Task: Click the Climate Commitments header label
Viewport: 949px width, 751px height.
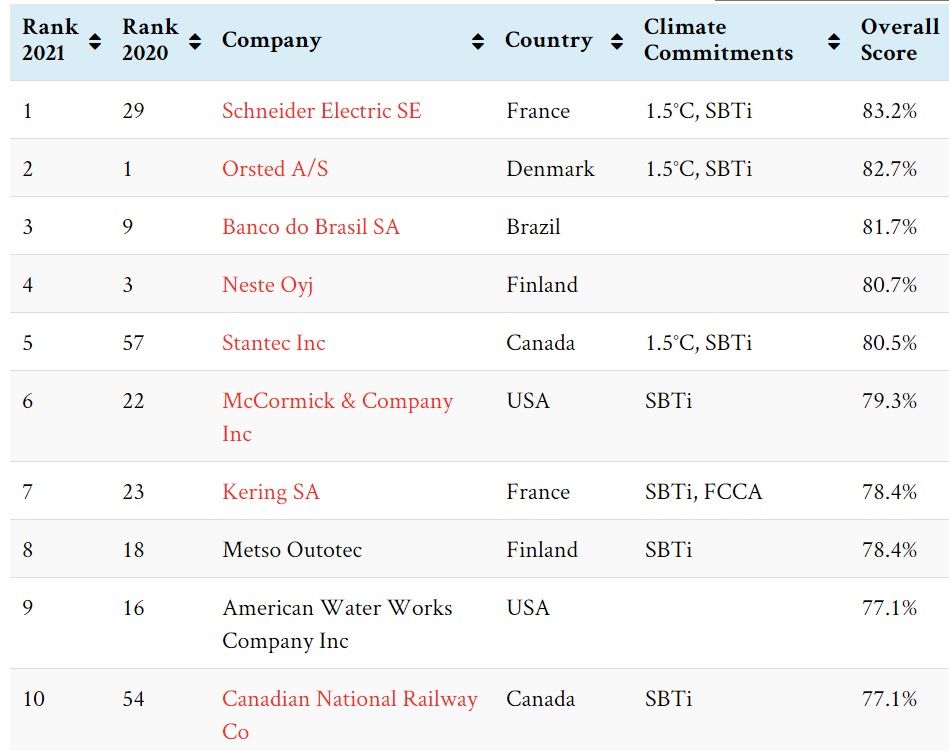Action: (718, 41)
